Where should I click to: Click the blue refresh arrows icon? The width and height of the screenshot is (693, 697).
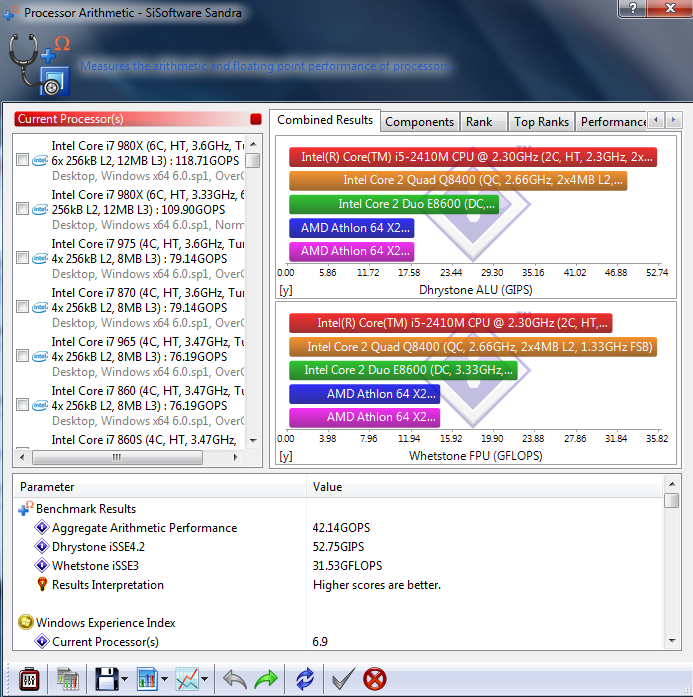pos(305,679)
